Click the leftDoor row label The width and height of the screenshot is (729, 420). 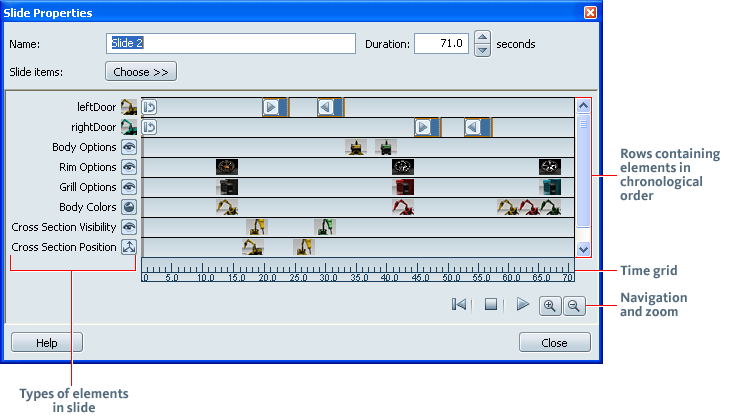tap(96, 107)
